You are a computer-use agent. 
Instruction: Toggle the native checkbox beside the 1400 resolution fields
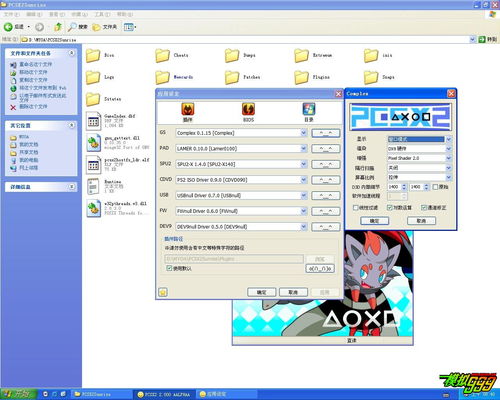[435, 187]
